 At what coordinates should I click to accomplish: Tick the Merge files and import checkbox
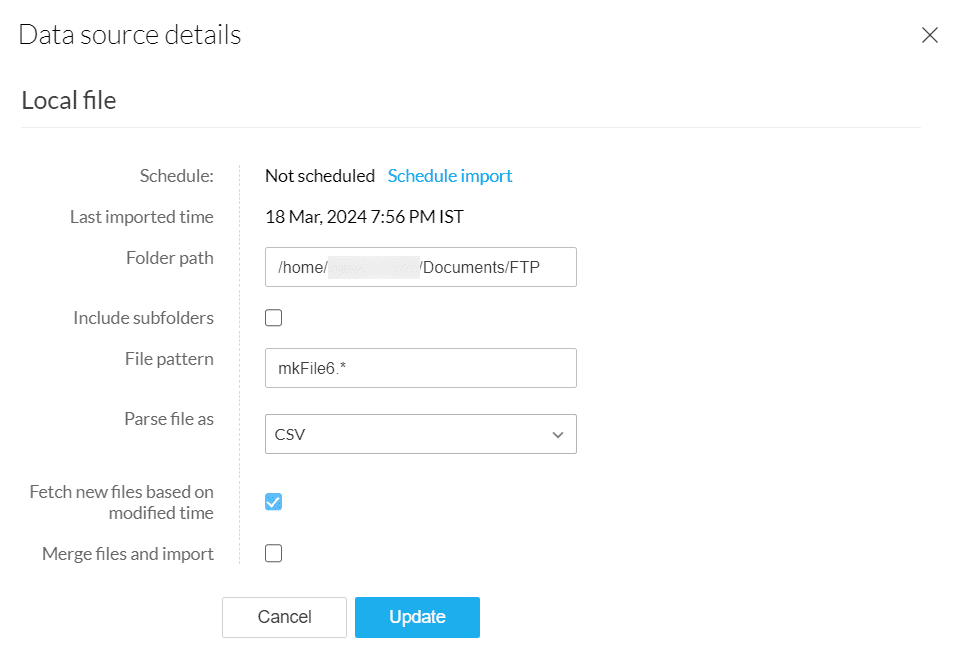(274, 553)
